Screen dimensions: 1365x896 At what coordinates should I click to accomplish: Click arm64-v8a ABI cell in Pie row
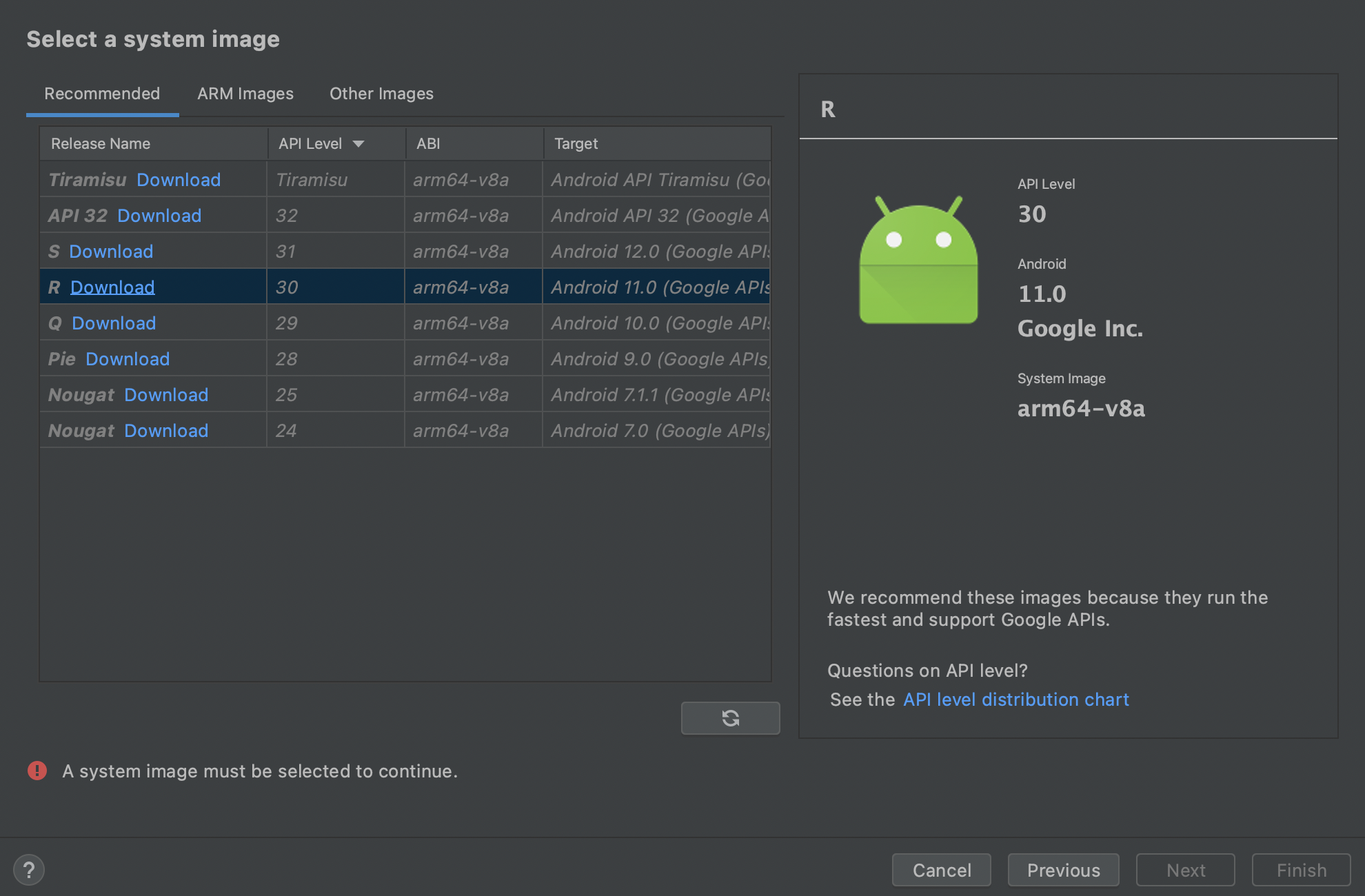[474, 359]
